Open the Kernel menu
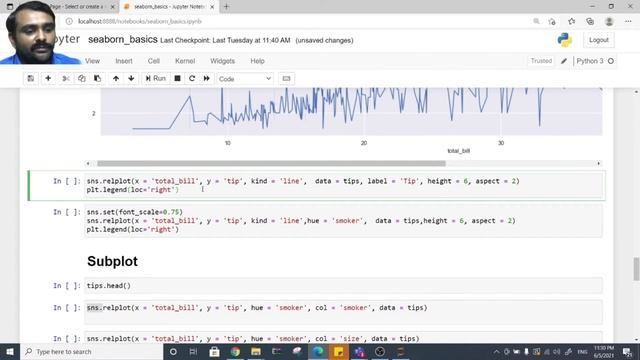Screen dimensions: 640x360 pyautogui.click(x=185, y=61)
